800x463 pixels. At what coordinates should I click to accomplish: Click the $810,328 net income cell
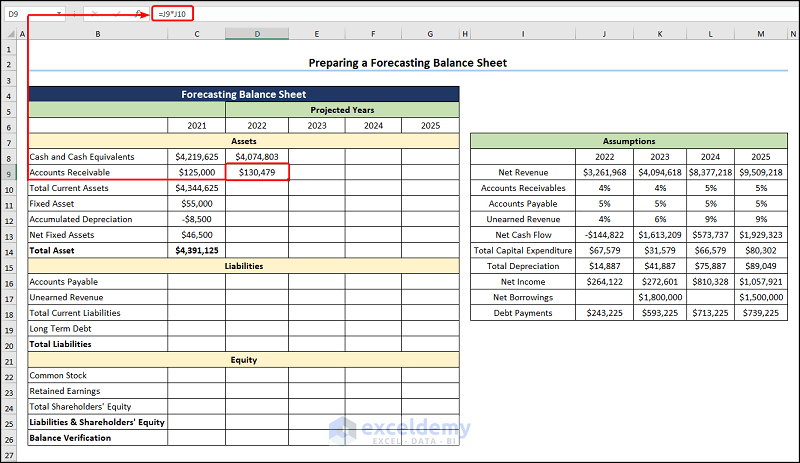[710, 282]
